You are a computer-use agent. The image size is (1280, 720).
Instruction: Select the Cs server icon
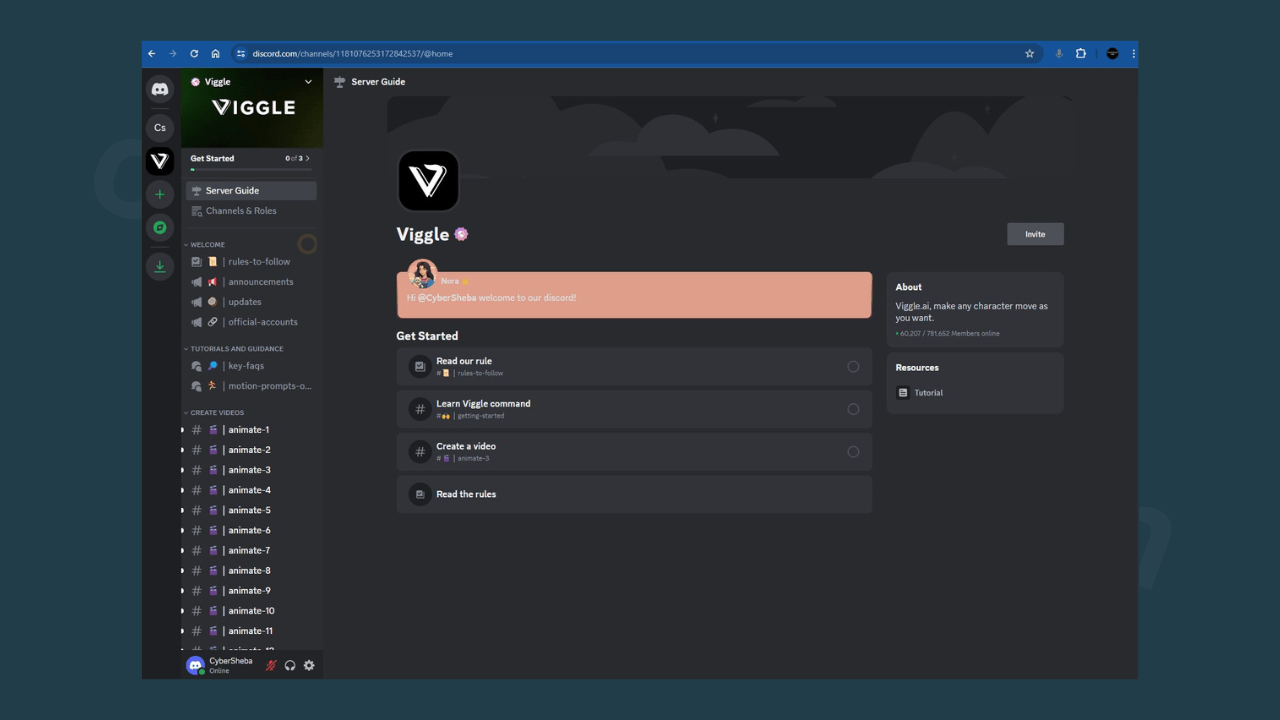coord(160,128)
